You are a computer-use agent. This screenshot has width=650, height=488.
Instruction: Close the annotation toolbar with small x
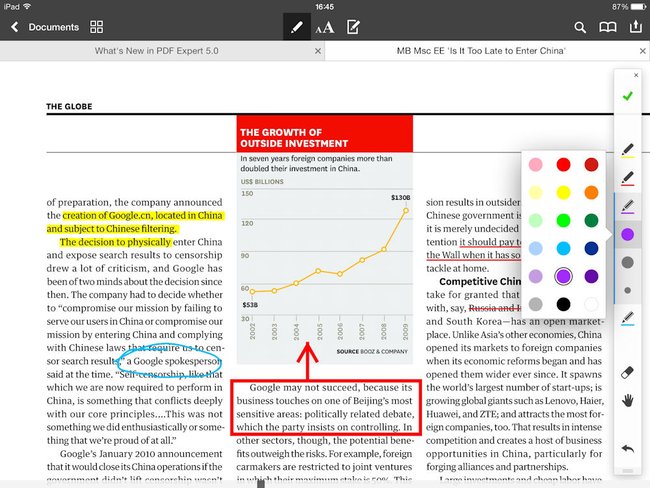coord(636,75)
